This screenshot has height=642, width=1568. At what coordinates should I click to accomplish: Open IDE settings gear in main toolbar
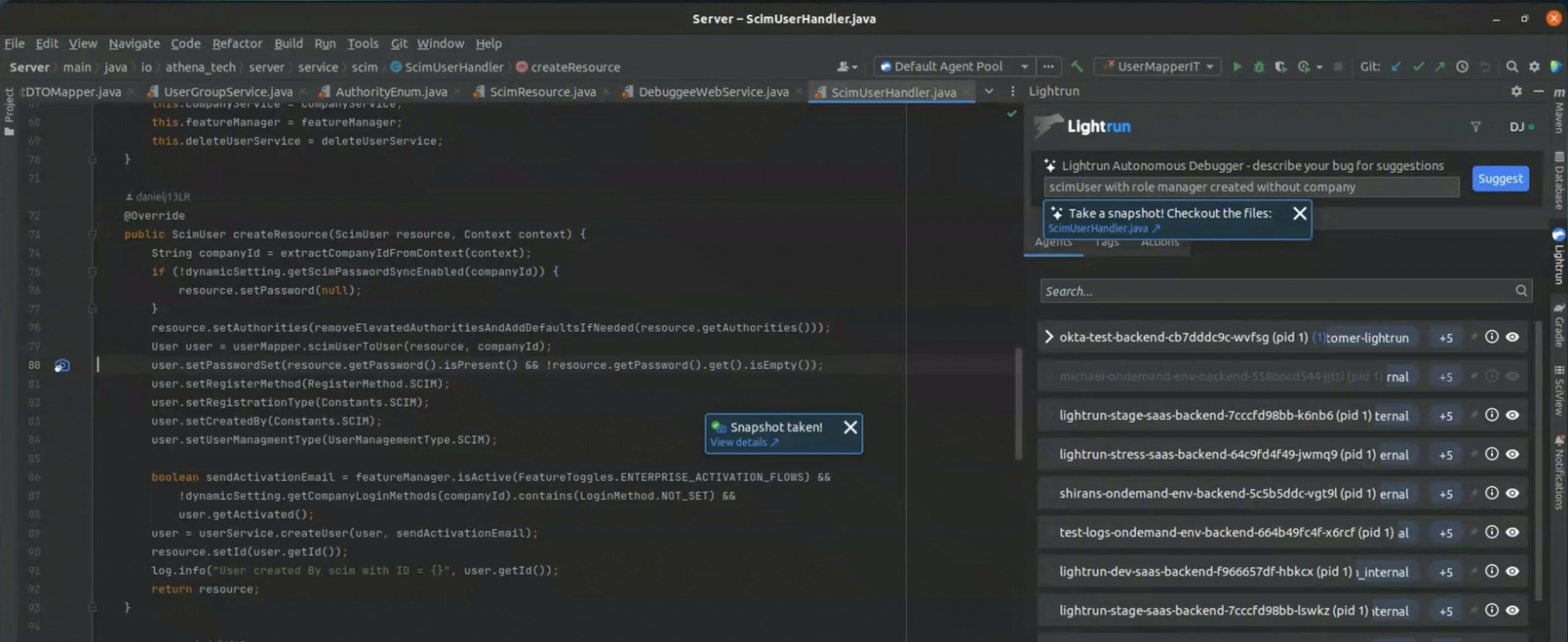(1534, 67)
